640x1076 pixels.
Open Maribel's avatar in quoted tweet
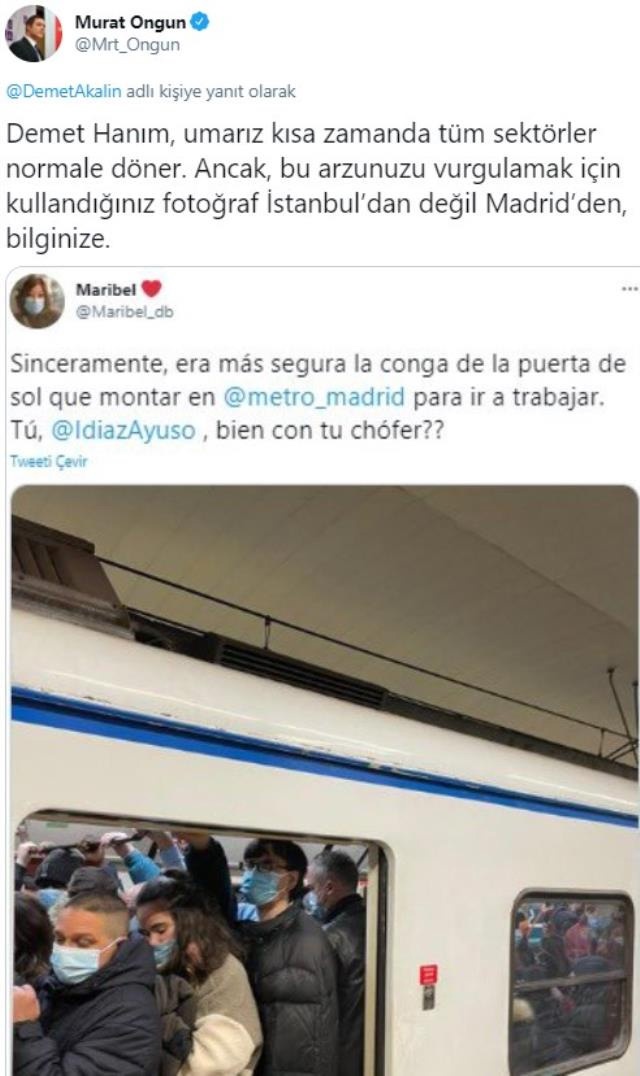pos(37,301)
